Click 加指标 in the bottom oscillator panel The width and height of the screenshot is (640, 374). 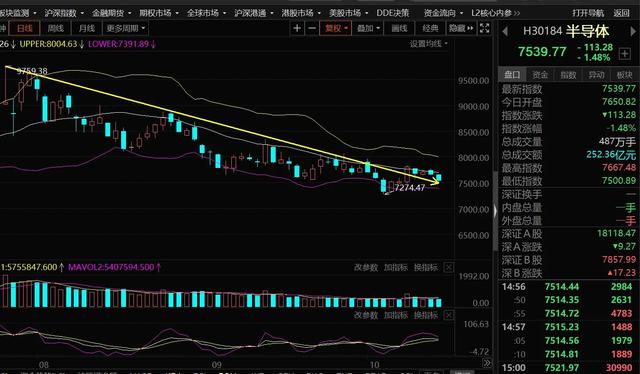(396, 315)
